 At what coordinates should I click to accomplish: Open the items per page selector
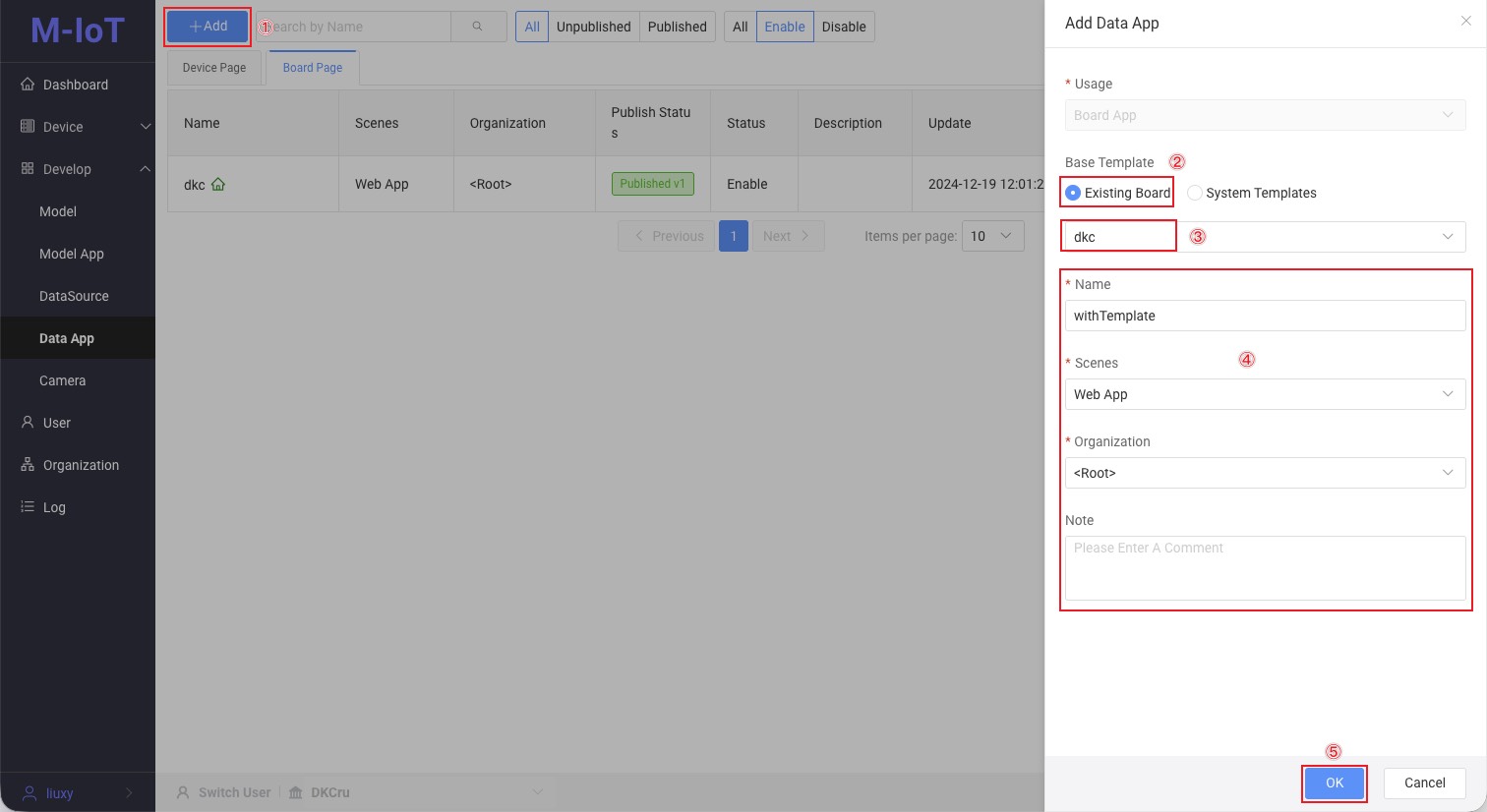[992, 236]
